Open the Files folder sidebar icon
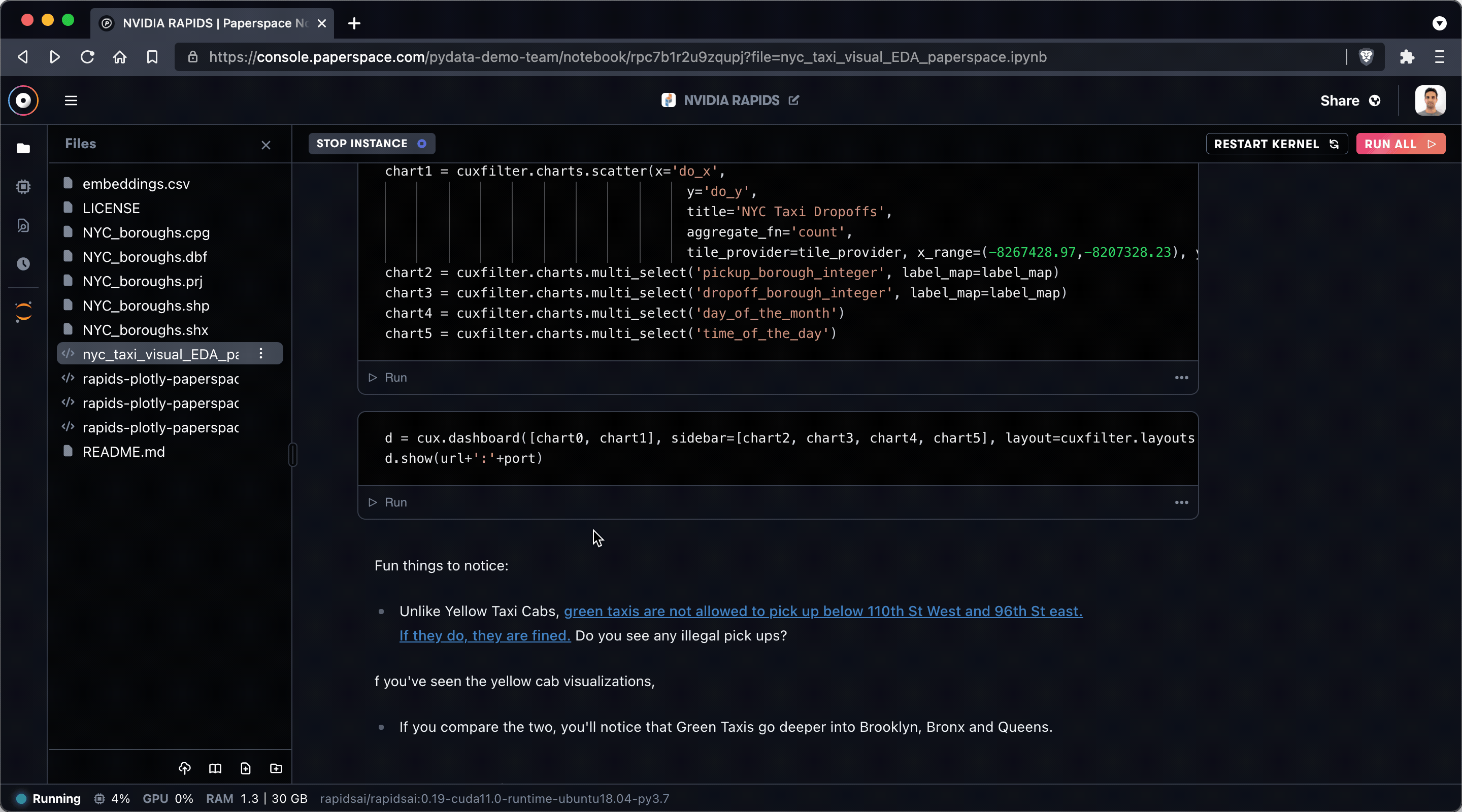This screenshot has height=812, width=1462. coord(23,148)
